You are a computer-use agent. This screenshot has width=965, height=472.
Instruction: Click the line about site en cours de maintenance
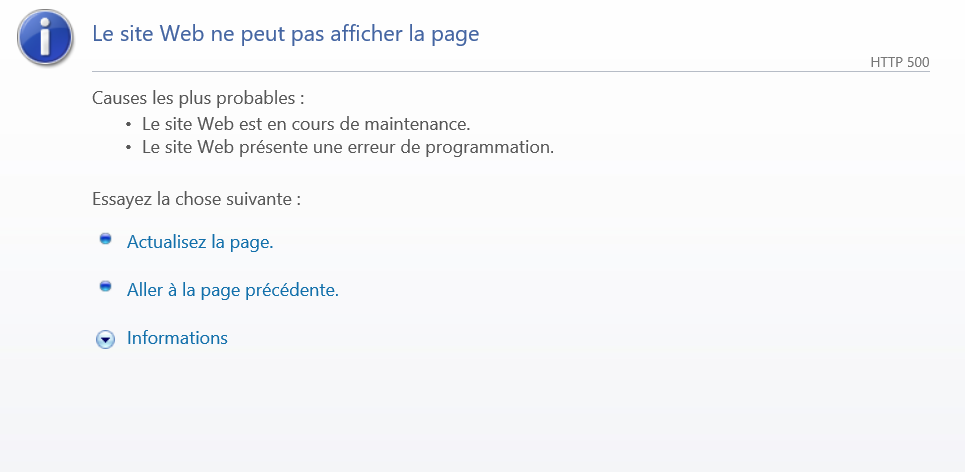[306, 124]
